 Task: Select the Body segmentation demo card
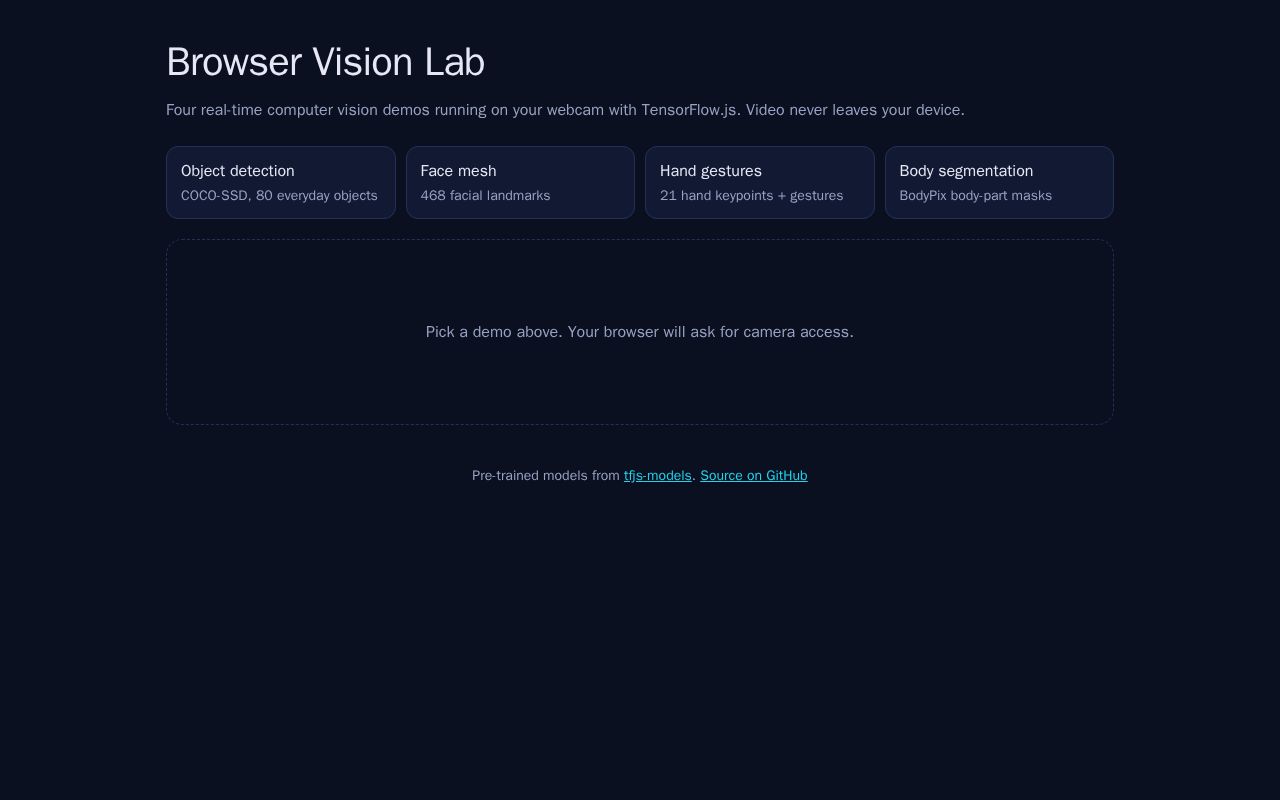click(999, 182)
